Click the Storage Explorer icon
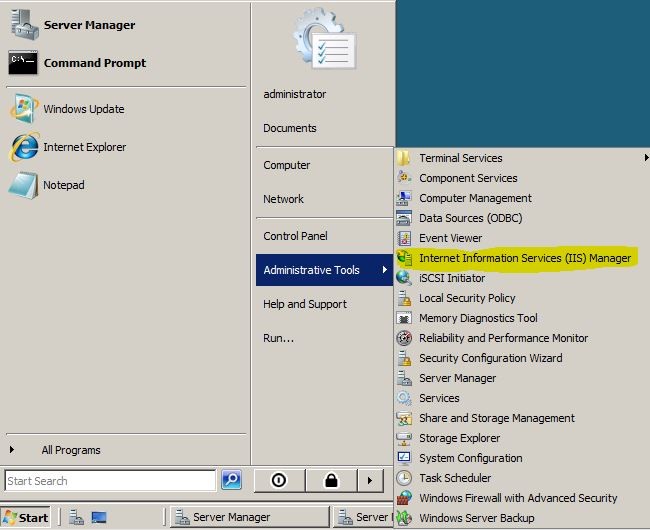650x530 pixels. click(x=404, y=438)
